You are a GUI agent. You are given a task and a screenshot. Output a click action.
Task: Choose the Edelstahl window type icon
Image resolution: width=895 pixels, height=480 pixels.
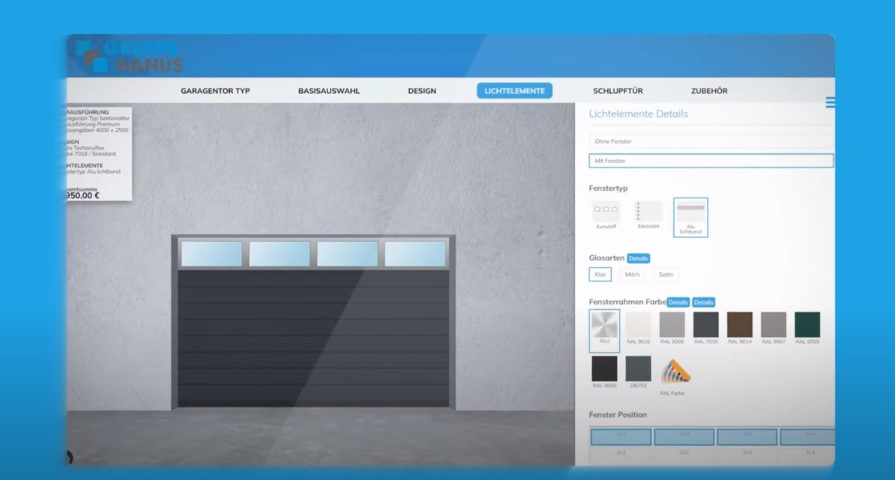point(649,213)
